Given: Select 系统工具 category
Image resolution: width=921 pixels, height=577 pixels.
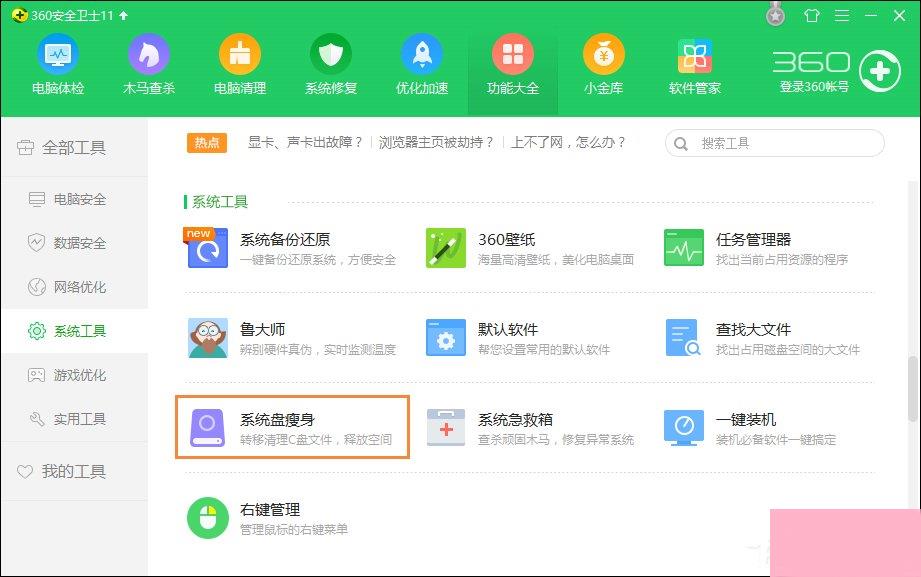Looking at the screenshot, I should click(x=74, y=331).
